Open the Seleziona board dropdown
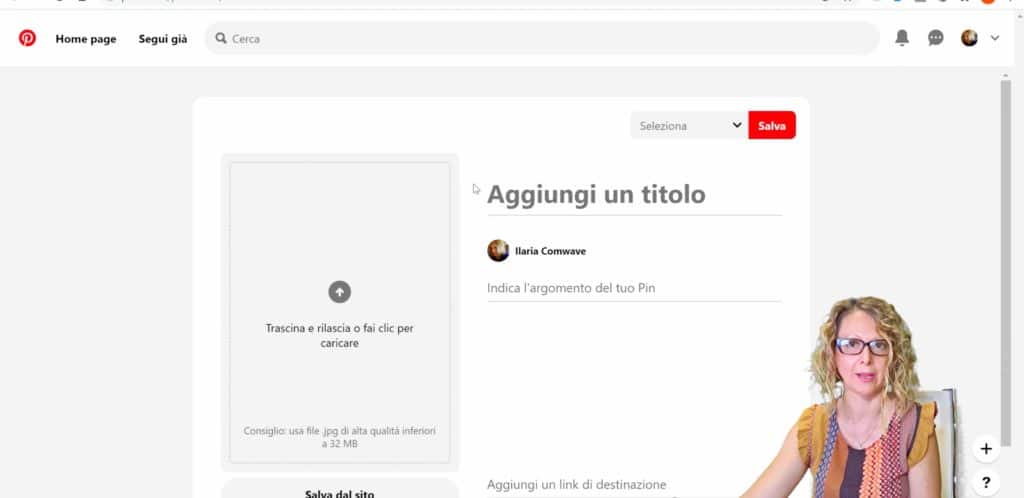1024x498 pixels. [689, 126]
